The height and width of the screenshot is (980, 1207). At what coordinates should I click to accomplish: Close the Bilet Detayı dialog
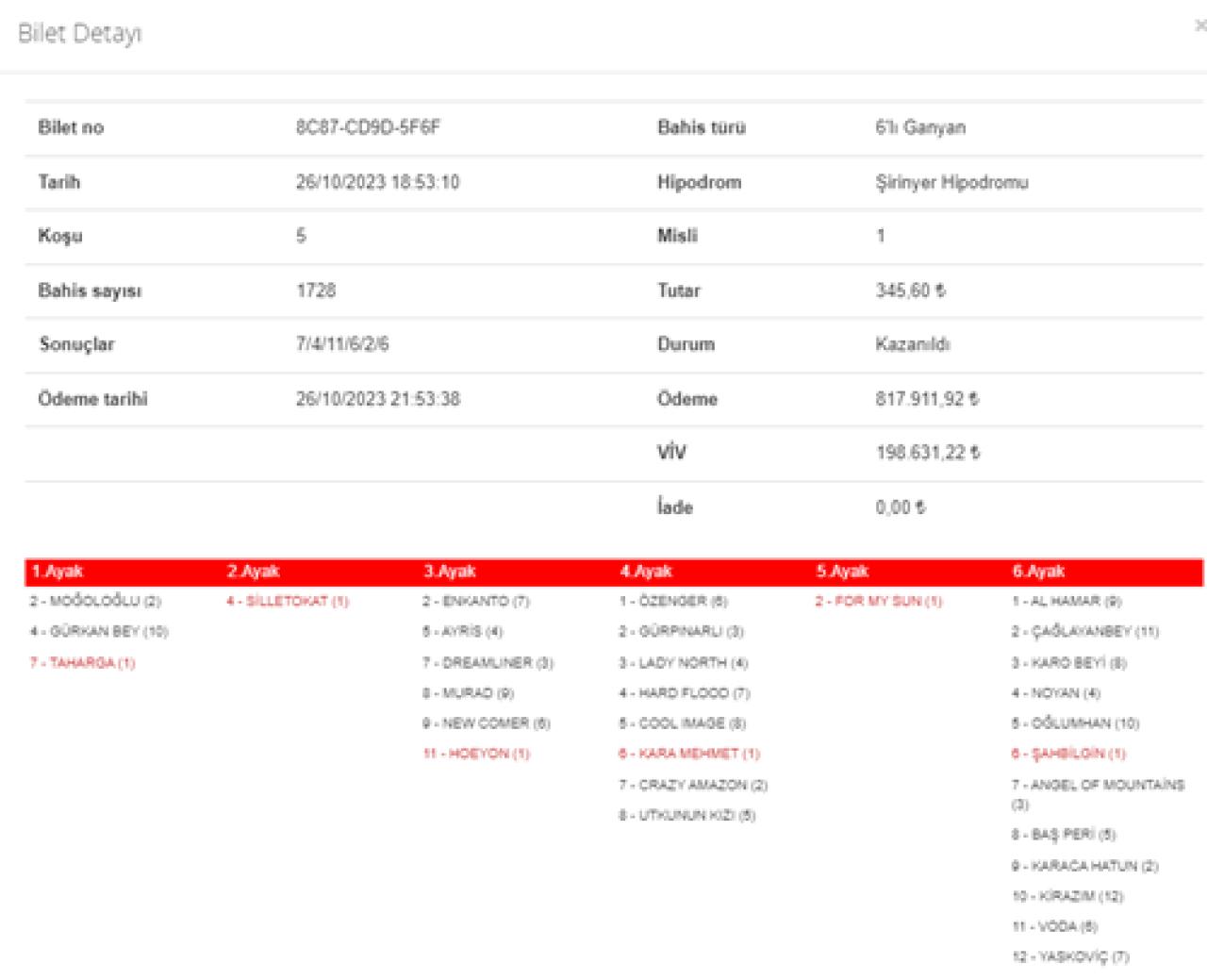[x=1199, y=26]
